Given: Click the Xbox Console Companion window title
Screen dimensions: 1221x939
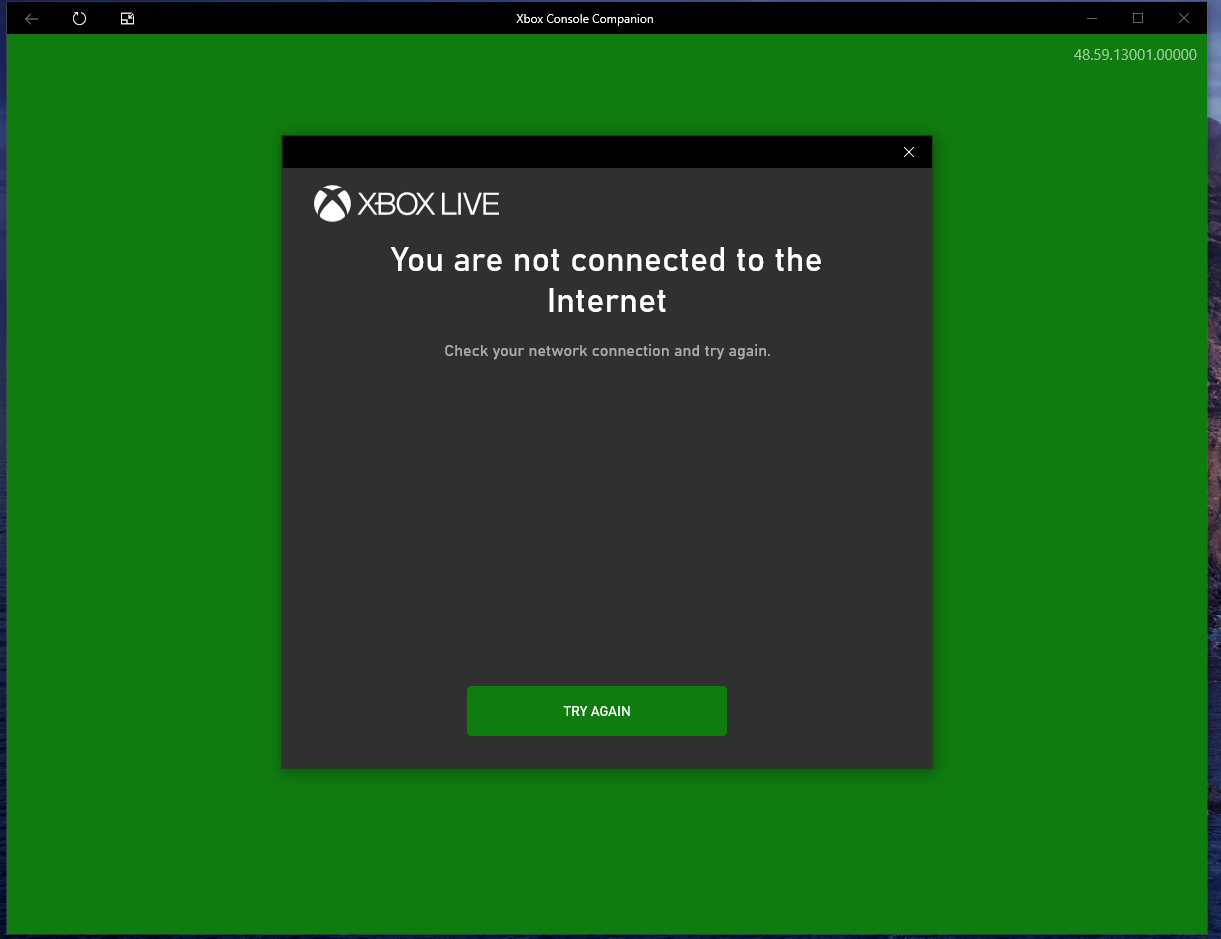Looking at the screenshot, I should point(585,19).
